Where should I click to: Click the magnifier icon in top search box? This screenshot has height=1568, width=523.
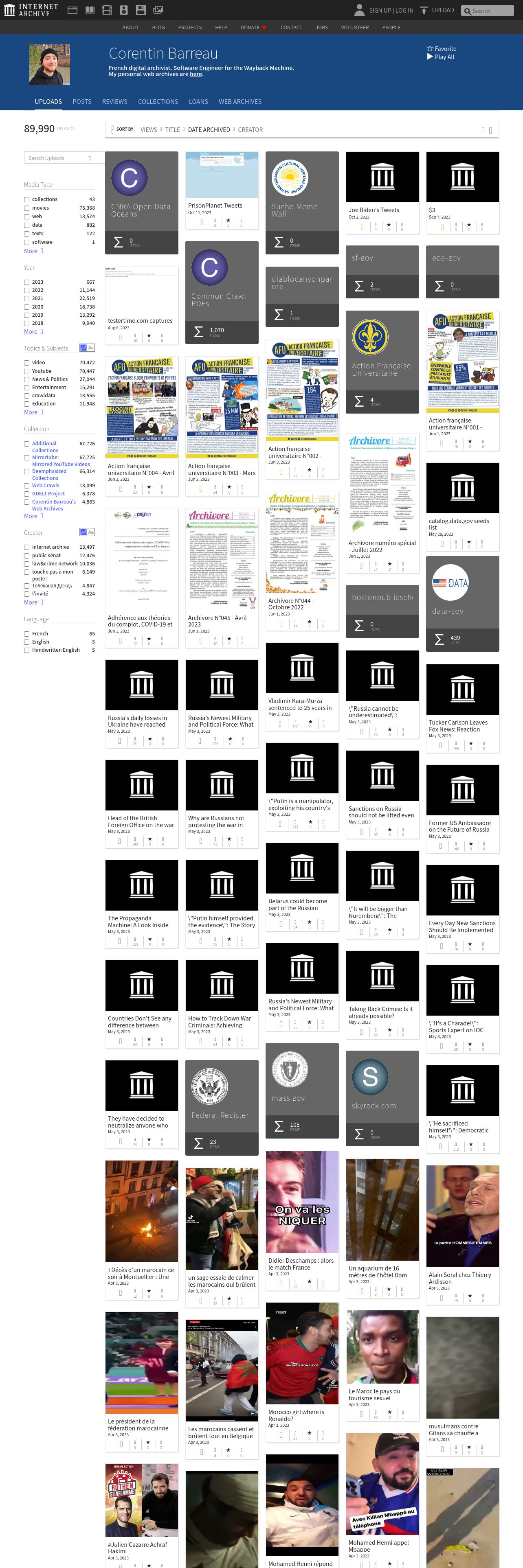468,11
